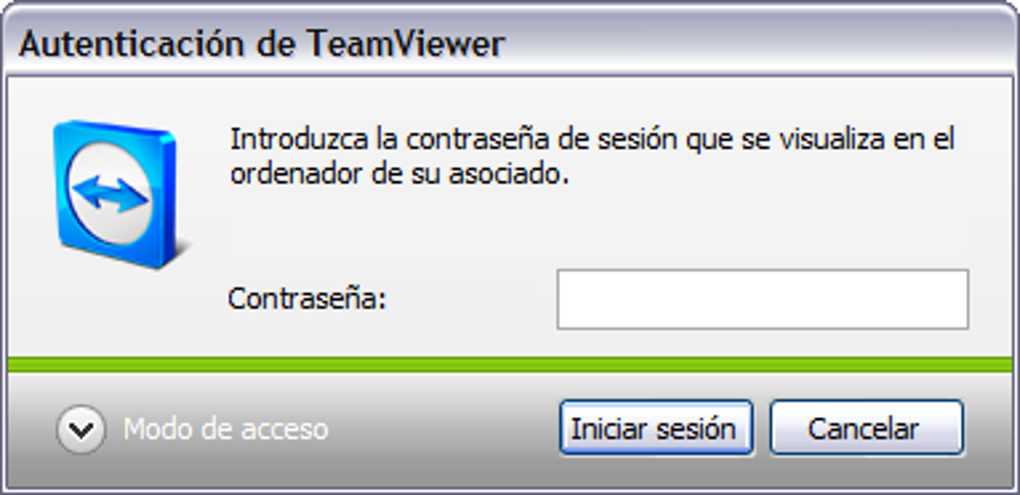
Task: Click the green separator bar
Action: [510, 364]
